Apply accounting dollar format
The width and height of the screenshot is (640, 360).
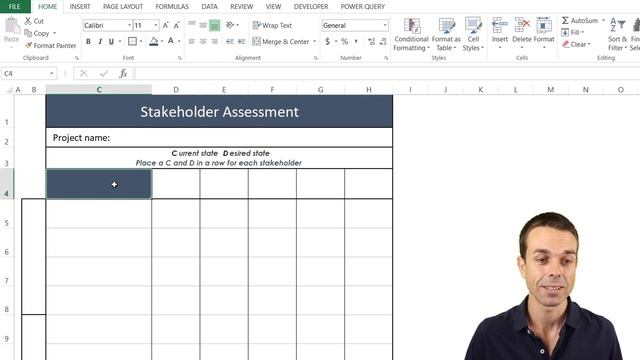[327, 41]
